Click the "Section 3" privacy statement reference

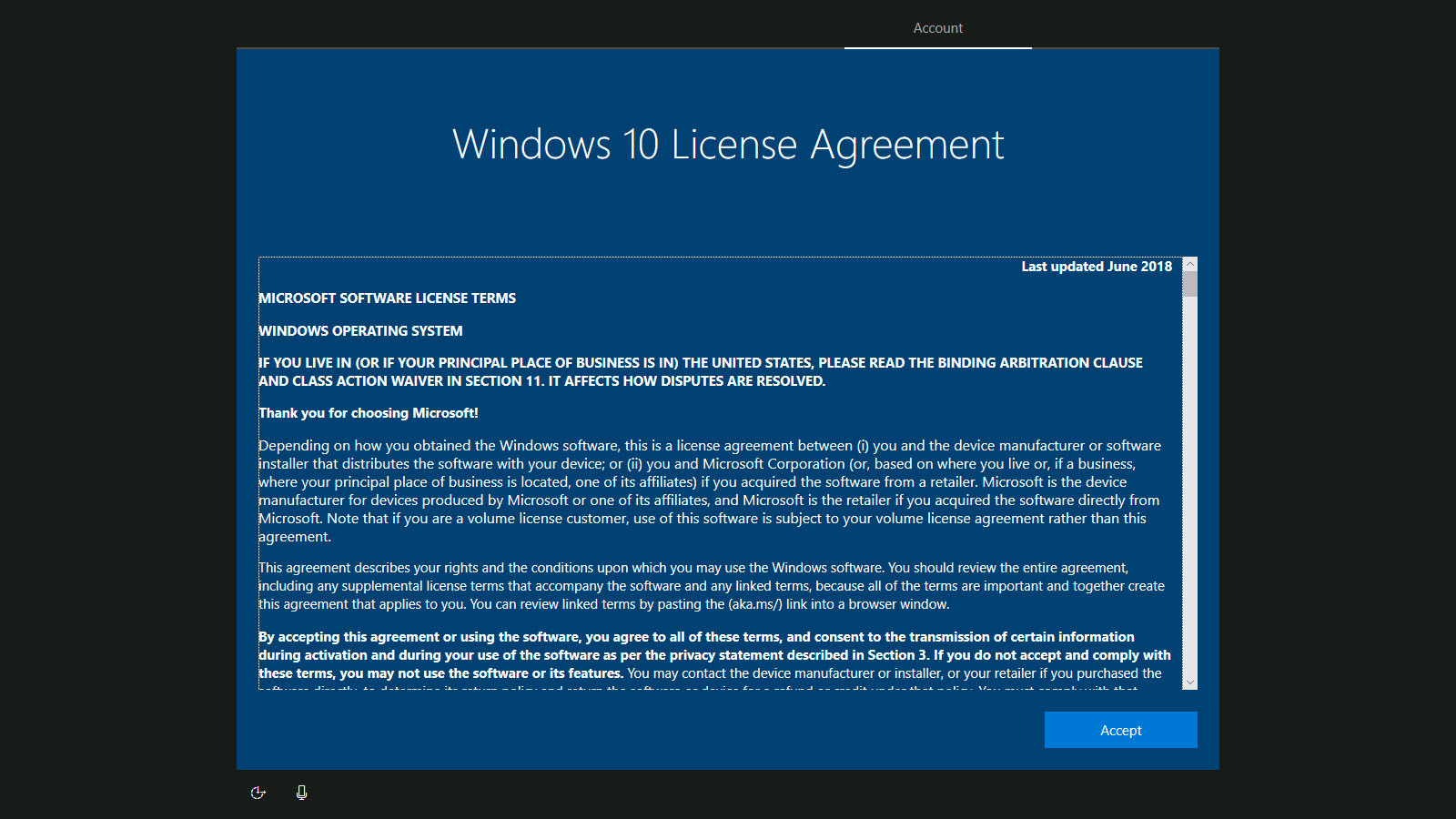[x=897, y=655]
